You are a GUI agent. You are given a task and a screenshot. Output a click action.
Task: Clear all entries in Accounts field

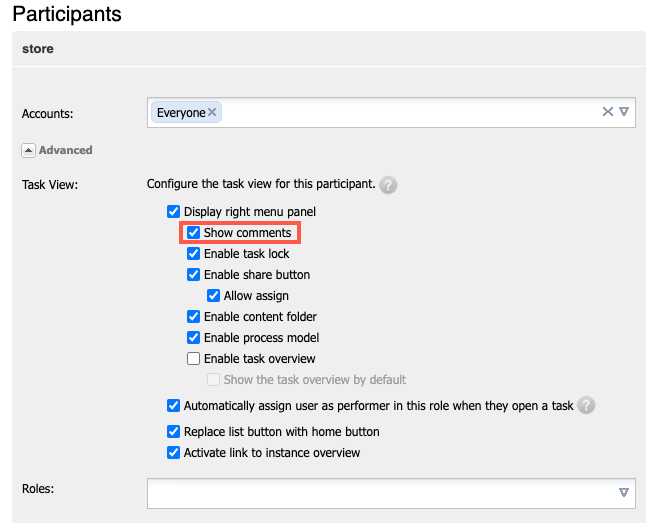[x=607, y=112]
